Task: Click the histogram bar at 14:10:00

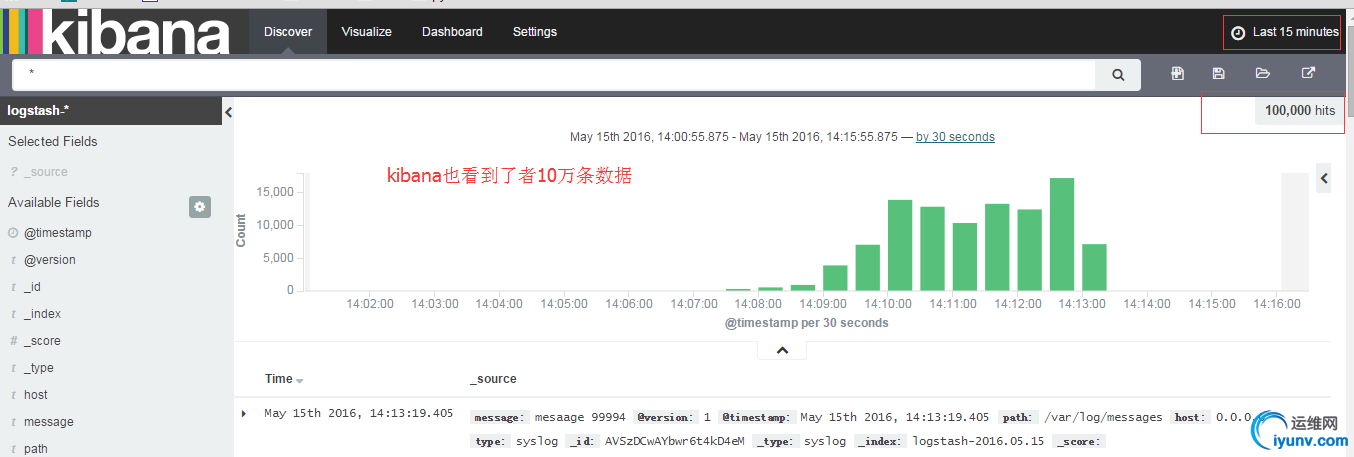Action: click(x=900, y=245)
